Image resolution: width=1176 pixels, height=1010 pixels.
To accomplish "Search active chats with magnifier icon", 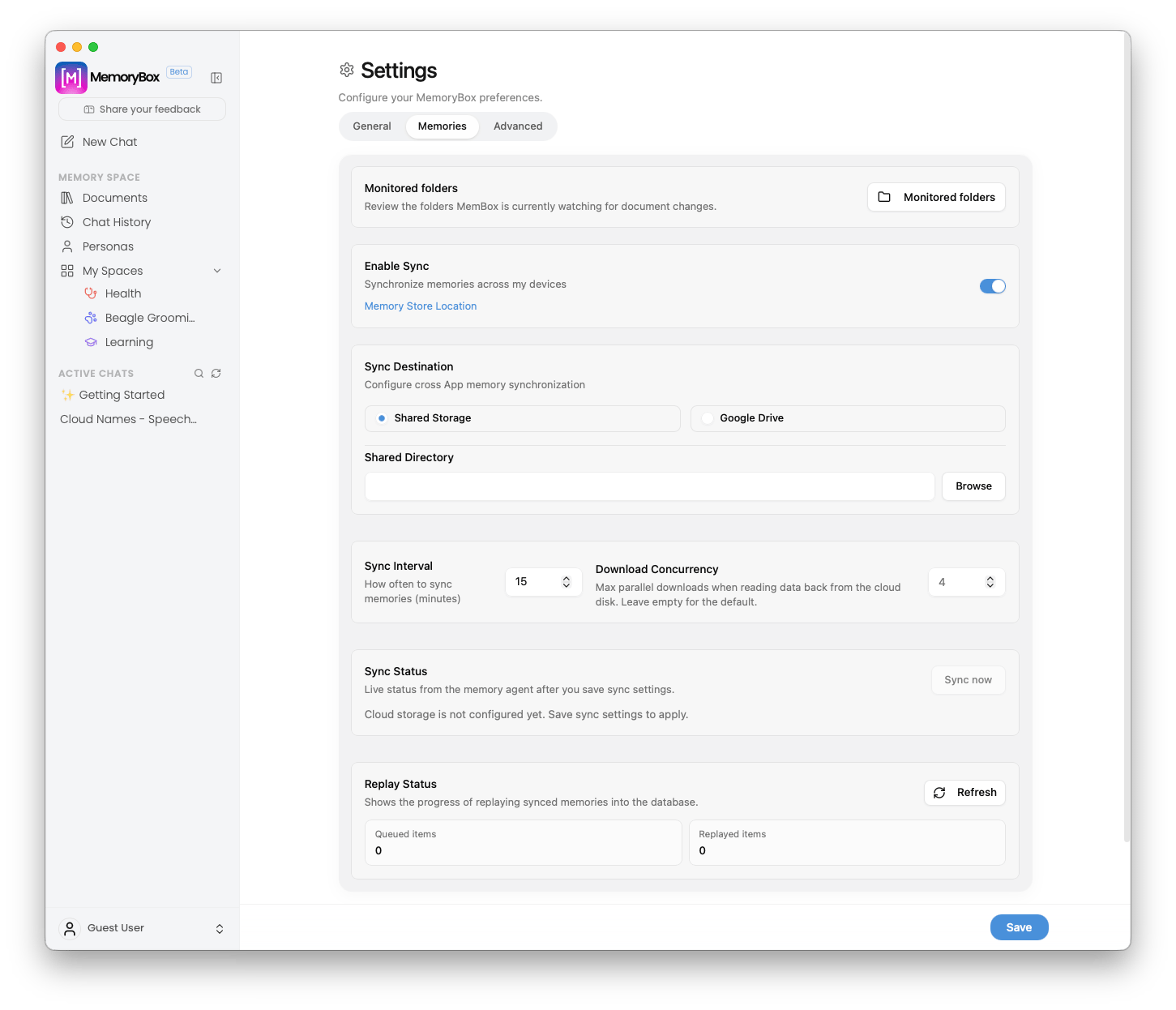I will click(x=199, y=374).
